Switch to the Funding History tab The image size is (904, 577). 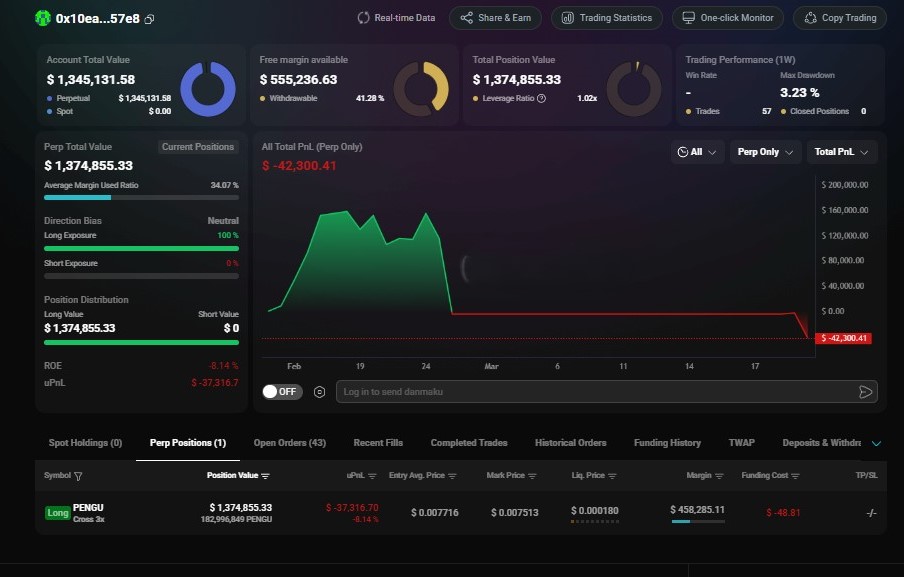667,443
